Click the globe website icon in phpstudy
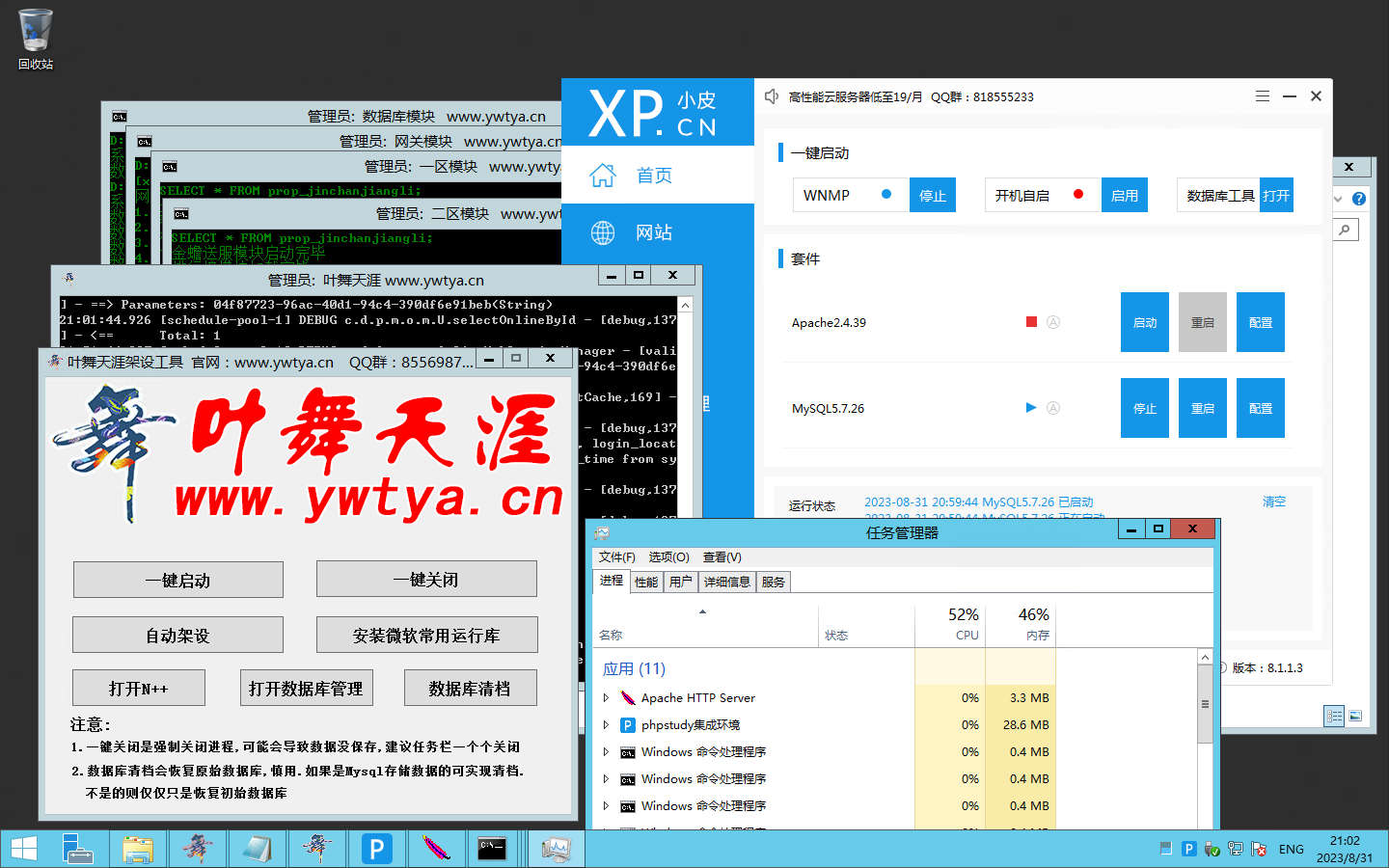Screen dimensions: 1389x868 pyautogui.click(x=603, y=232)
